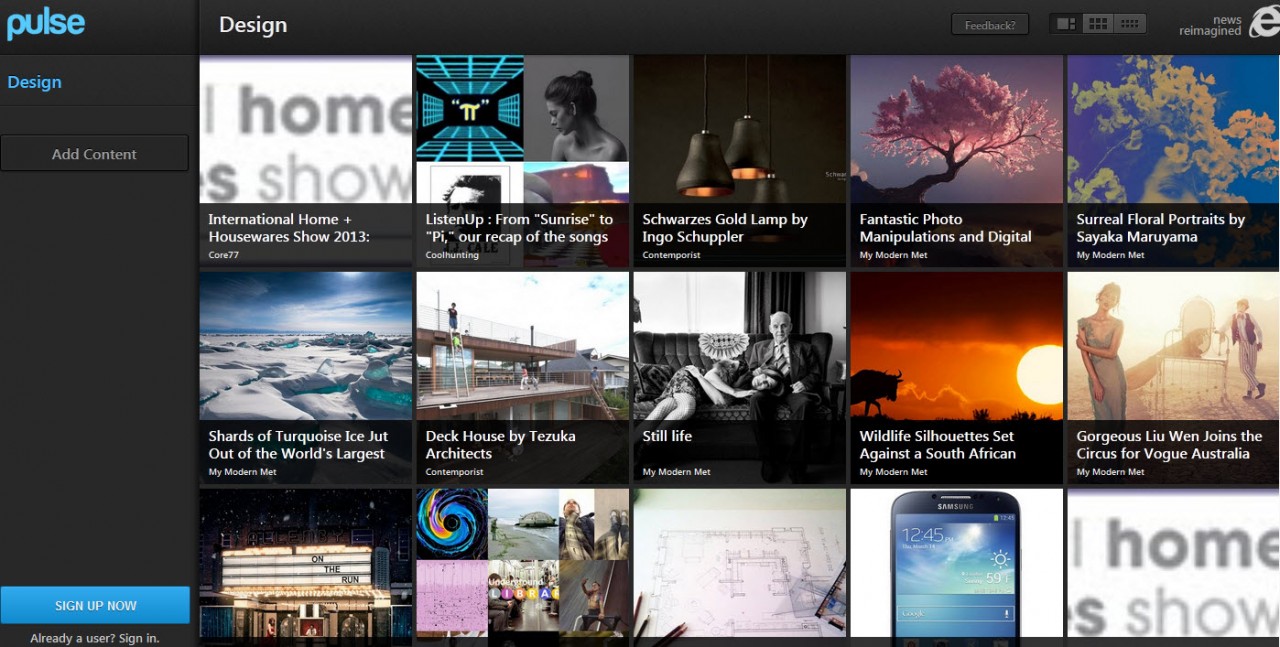Open the Deck House by Tezuka Architects headline

500,445
